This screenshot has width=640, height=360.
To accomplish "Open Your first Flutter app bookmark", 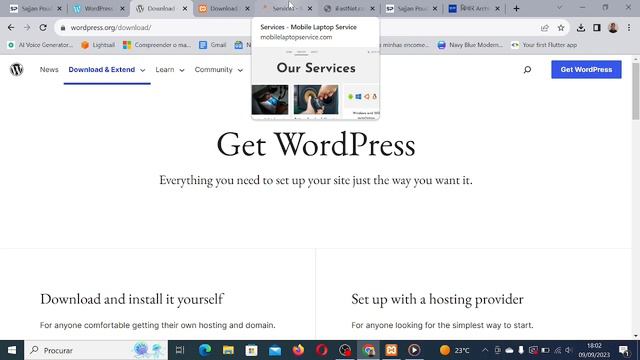I will pos(544,45).
